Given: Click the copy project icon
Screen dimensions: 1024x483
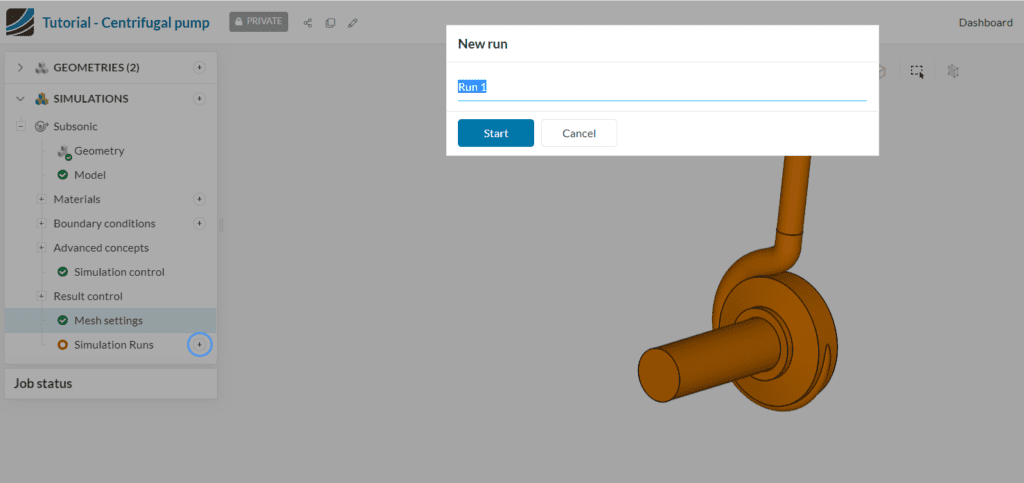Looking at the screenshot, I should pos(330,22).
